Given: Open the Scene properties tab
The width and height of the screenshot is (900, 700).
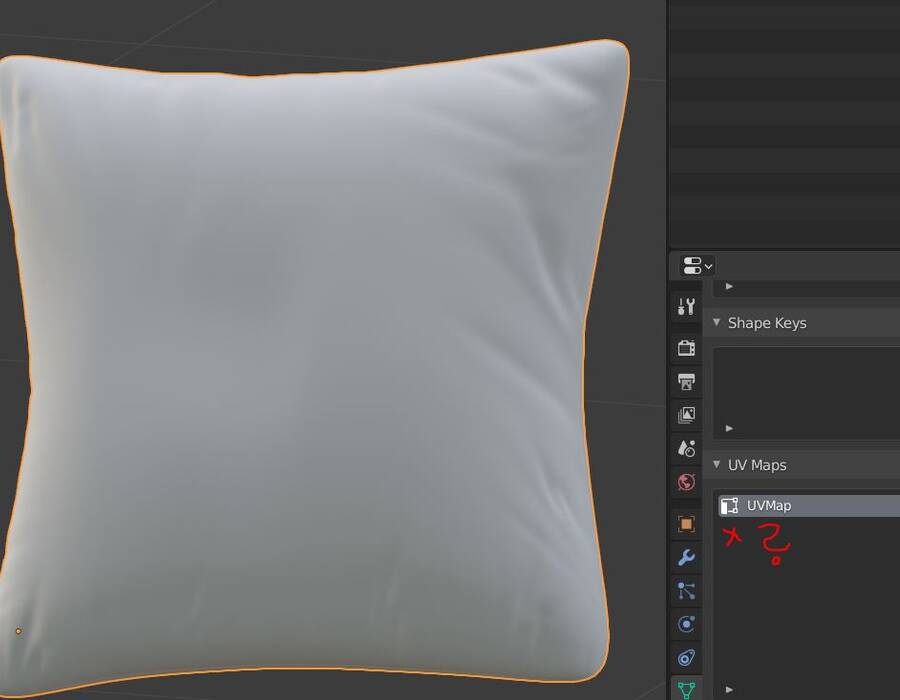Looking at the screenshot, I should coord(686,448).
